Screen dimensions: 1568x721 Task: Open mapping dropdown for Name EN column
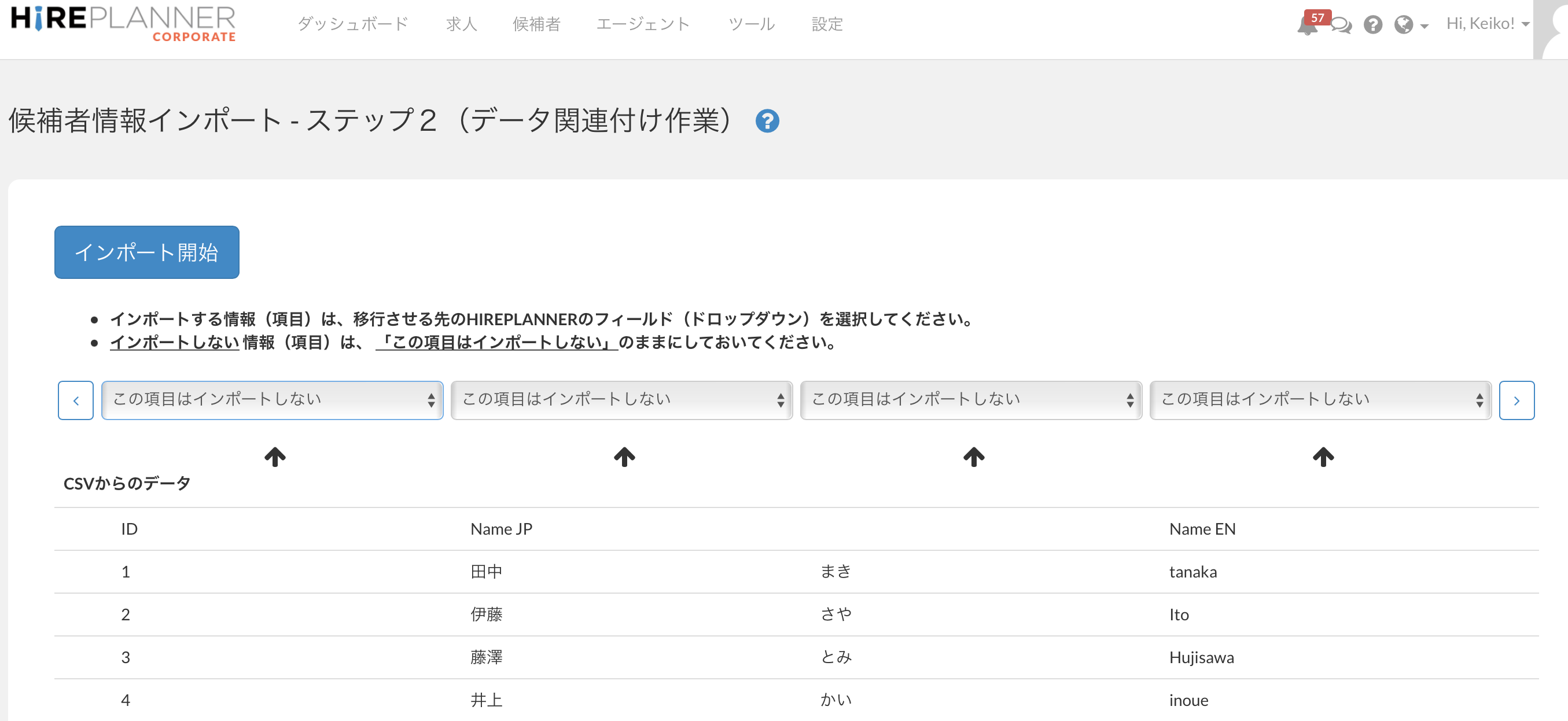click(x=1320, y=399)
